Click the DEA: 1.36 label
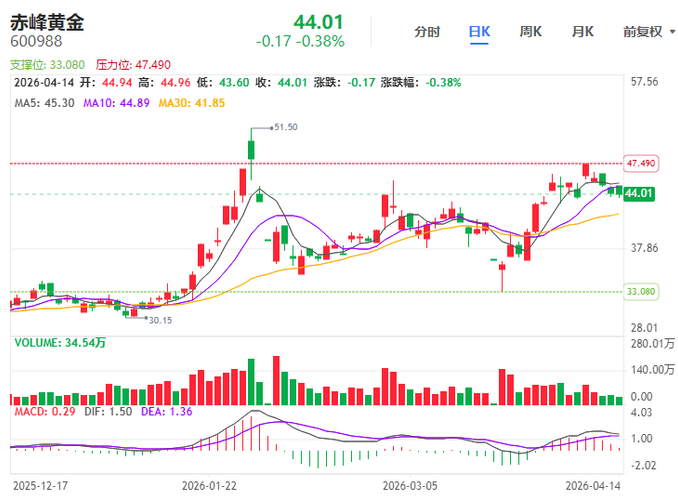Screen dimensions: 678x500 click(x=167, y=411)
